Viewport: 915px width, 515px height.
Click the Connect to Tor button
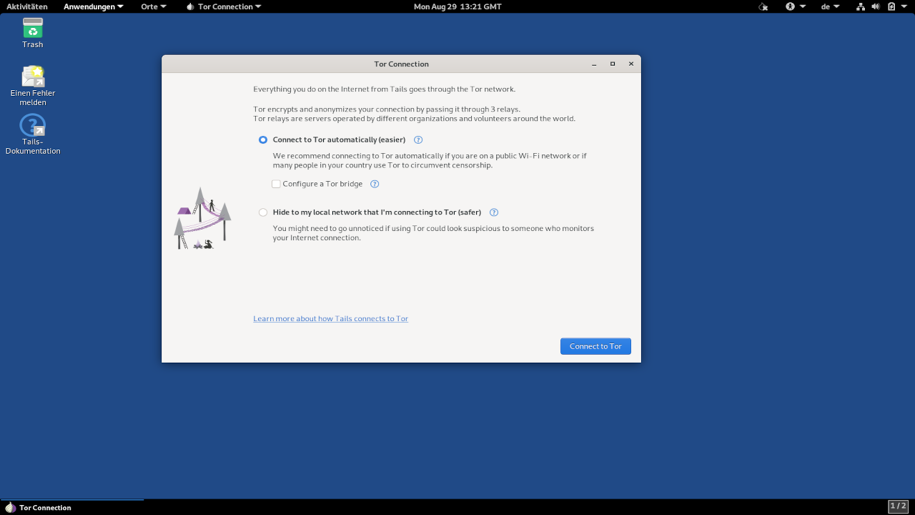[x=595, y=346]
